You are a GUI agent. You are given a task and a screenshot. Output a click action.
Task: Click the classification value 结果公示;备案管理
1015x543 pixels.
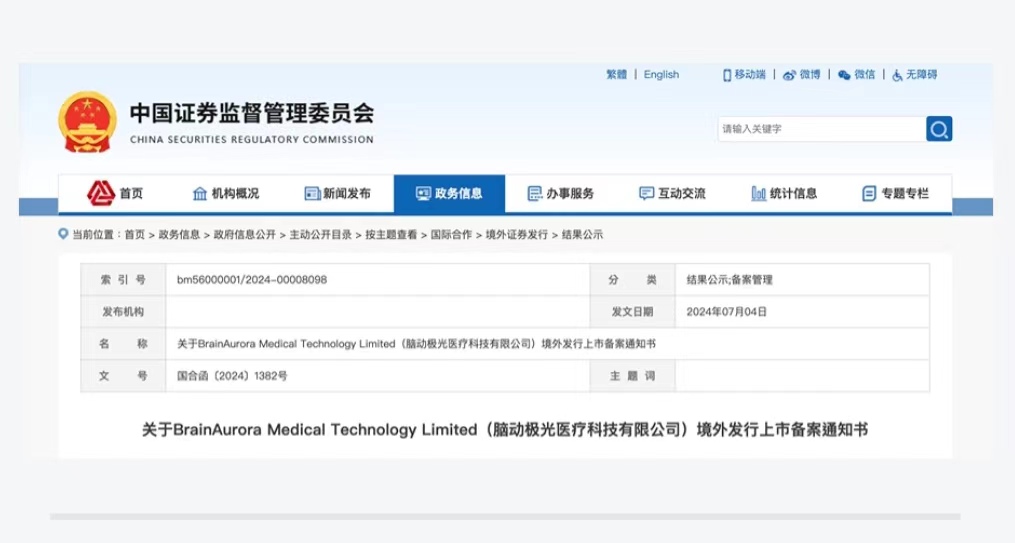tap(730, 280)
